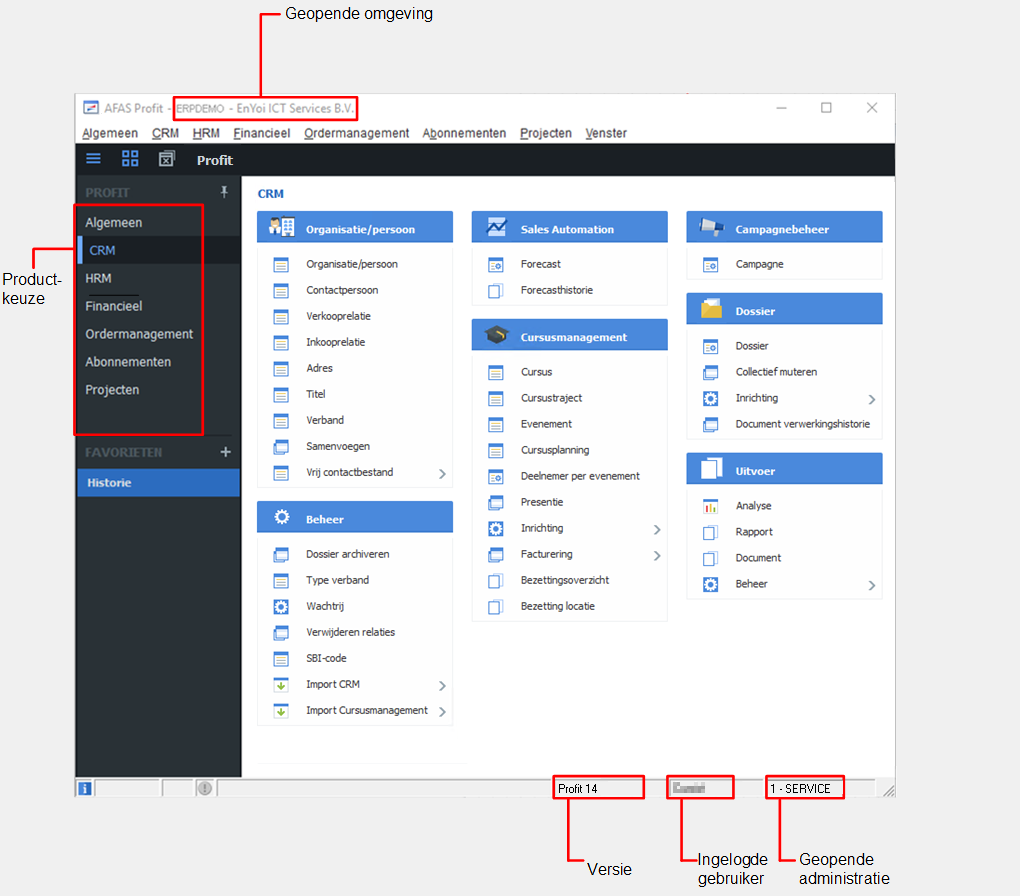The height and width of the screenshot is (896, 1020).
Task: Select HRM in the sidebar
Action: (159, 278)
